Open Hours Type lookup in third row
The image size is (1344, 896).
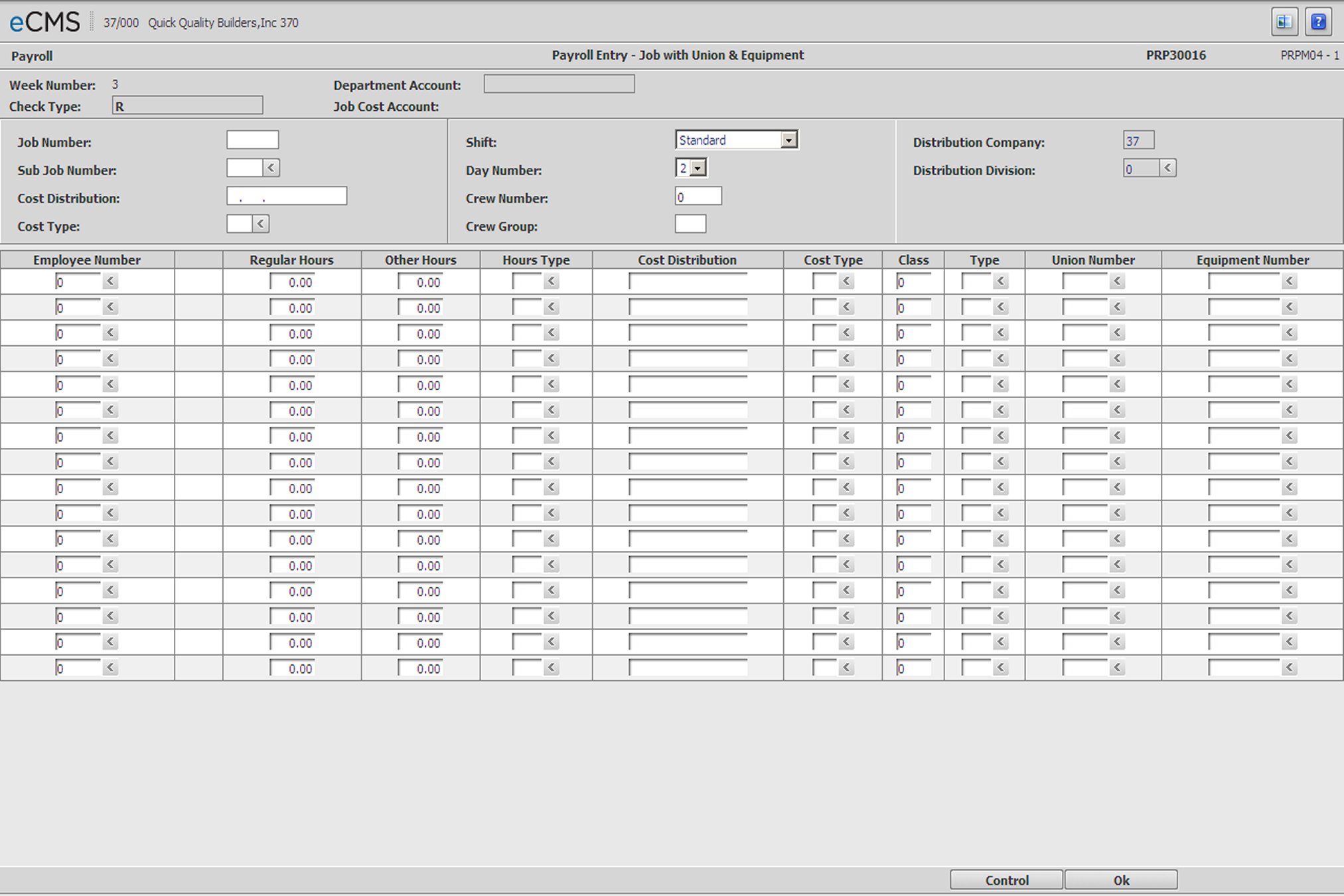click(x=551, y=333)
